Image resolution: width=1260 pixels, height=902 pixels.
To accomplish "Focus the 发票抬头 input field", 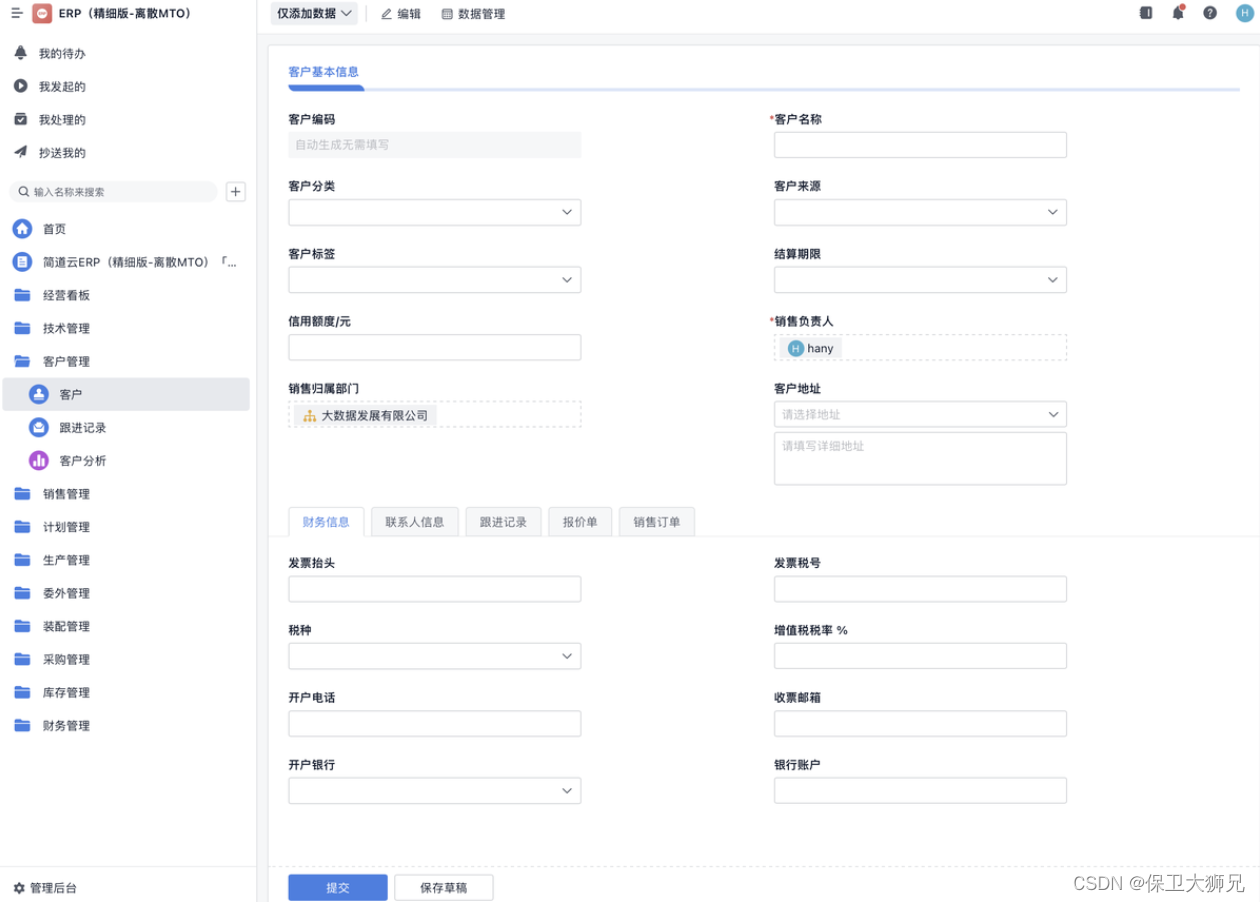I will (x=434, y=589).
